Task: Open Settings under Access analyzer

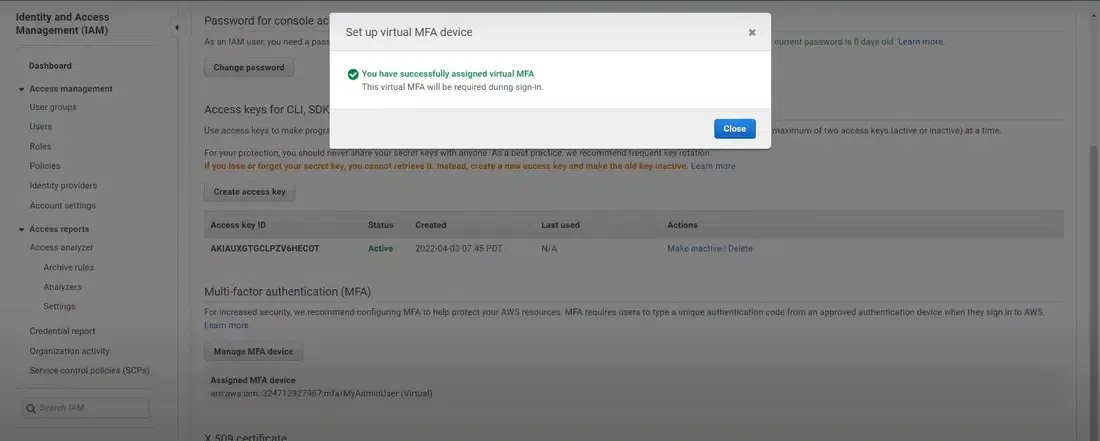Action: click(x=59, y=306)
